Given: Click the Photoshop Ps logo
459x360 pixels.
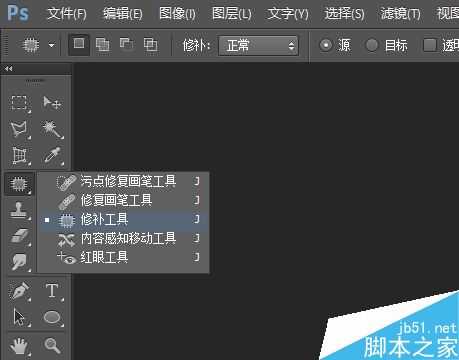Looking at the screenshot, I should [x=18, y=13].
